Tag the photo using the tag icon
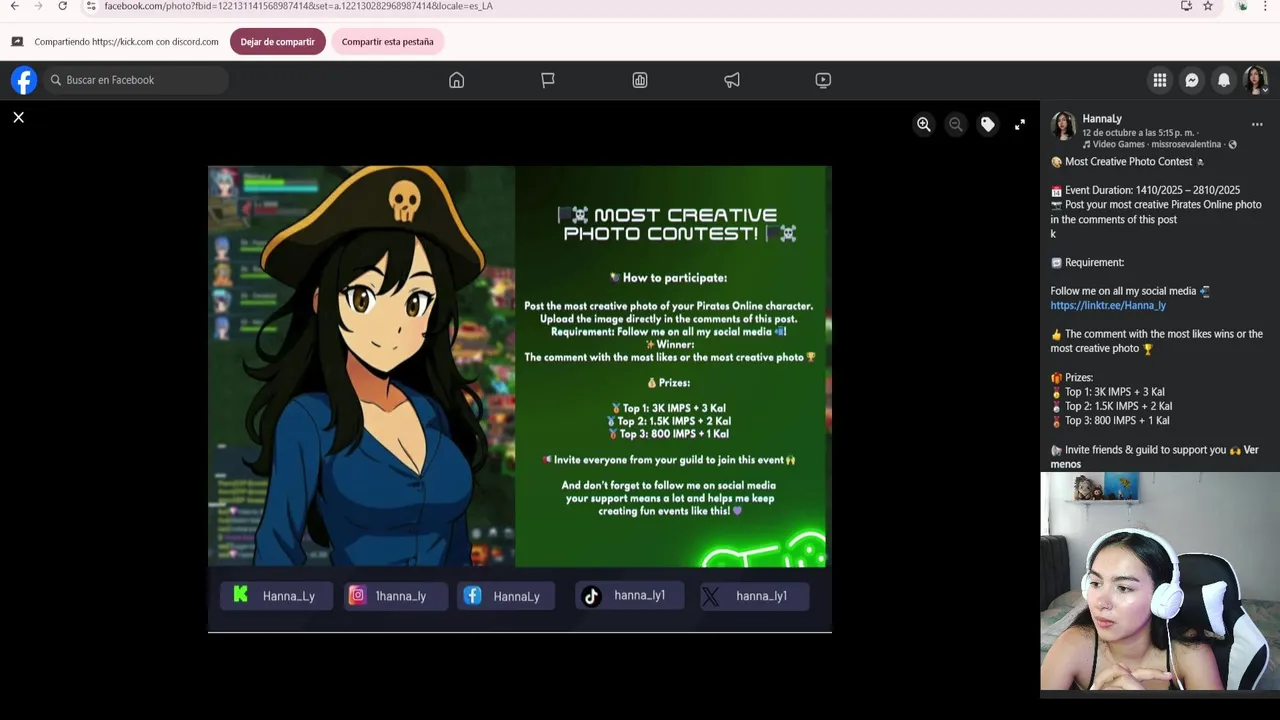 coord(988,124)
